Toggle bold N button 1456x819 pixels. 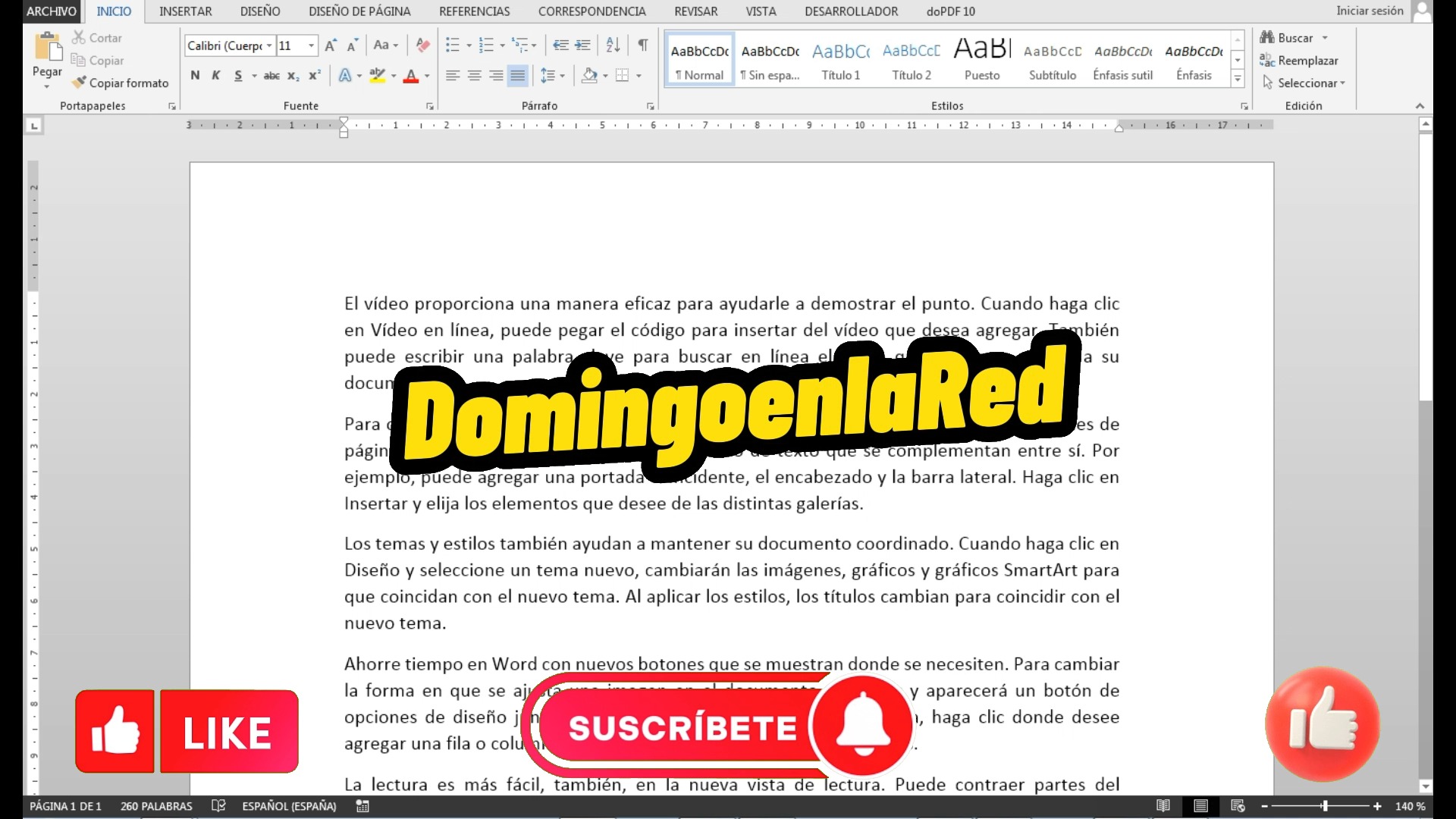point(195,75)
